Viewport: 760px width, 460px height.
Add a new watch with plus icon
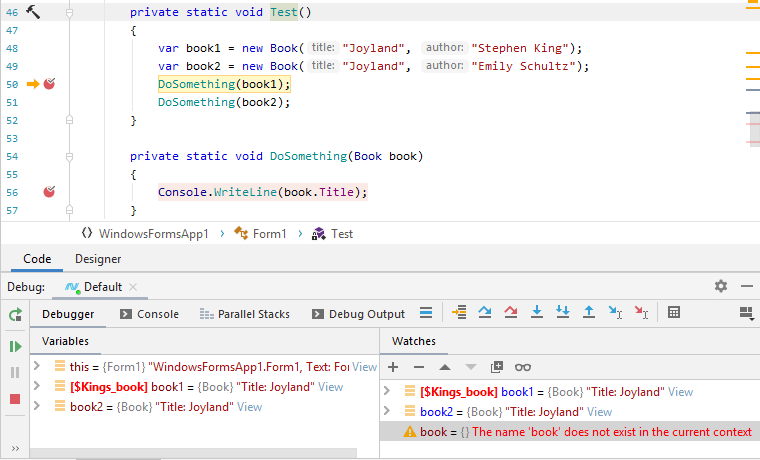pyautogui.click(x=393, y=367)
